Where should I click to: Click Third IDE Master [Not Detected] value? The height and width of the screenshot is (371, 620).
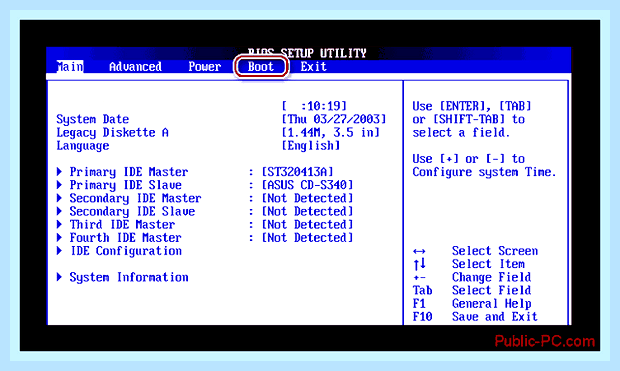click(x=307, y=225)
